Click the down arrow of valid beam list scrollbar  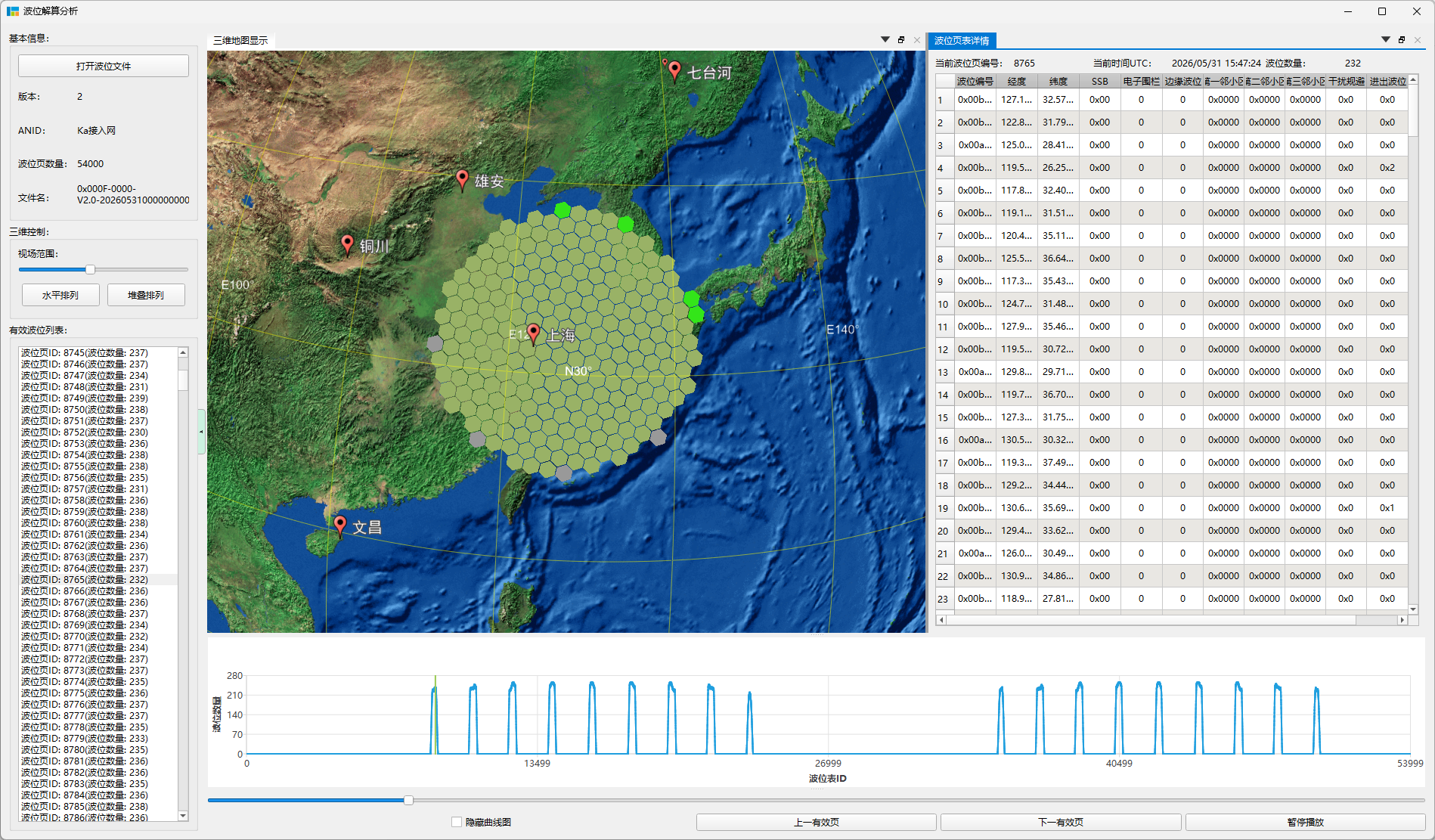[x=182, y=816]
